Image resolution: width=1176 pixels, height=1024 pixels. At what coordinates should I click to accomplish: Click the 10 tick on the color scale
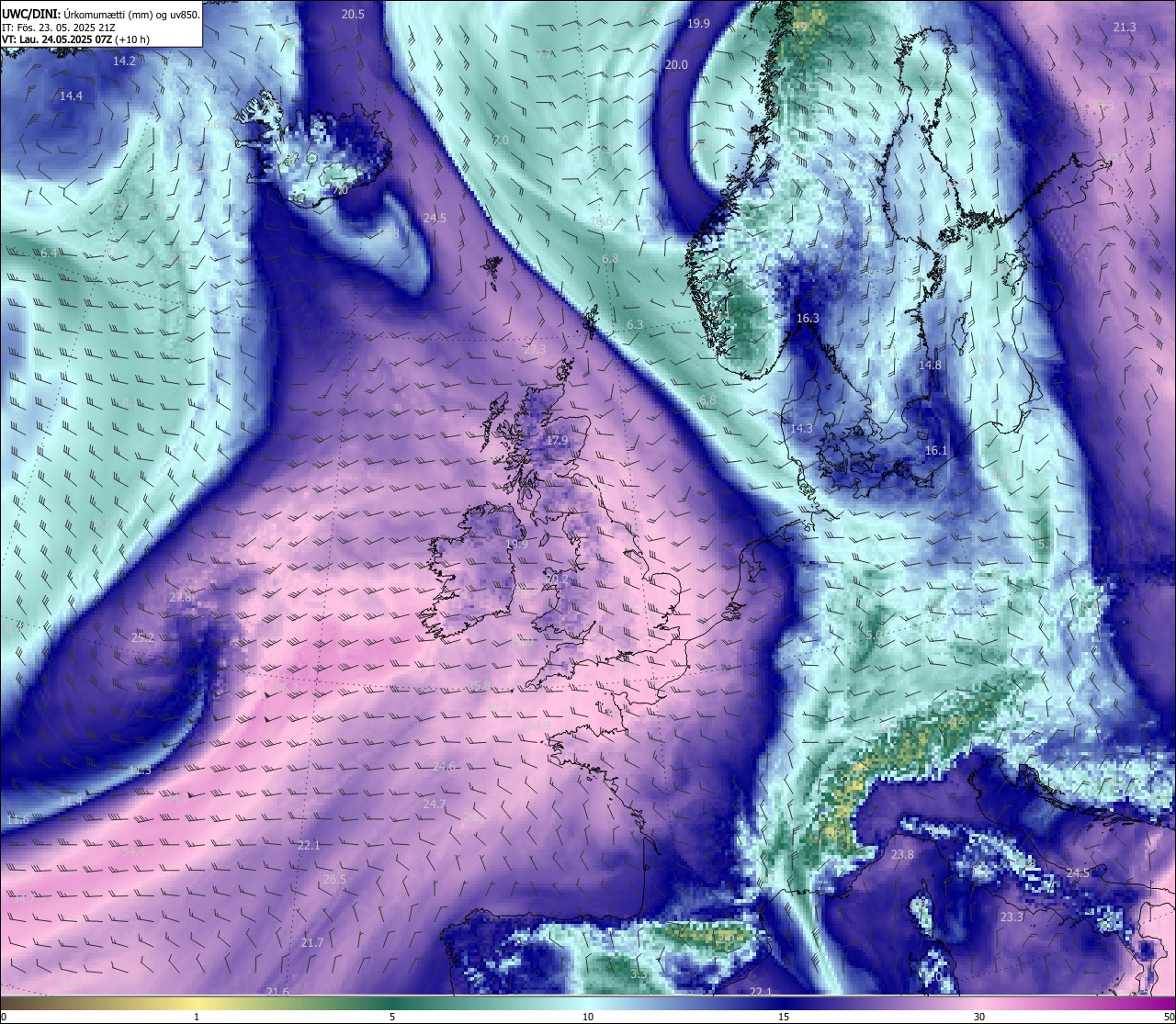click(x=588, y=1017)
